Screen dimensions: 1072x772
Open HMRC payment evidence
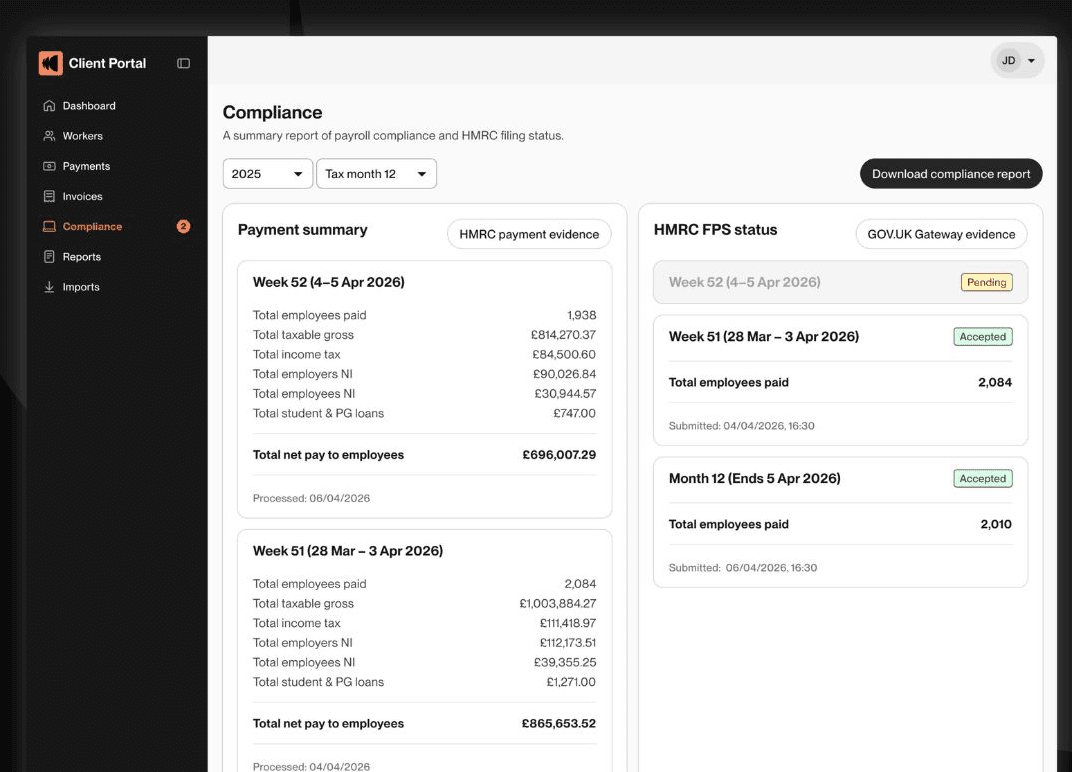[x=529, y=234]
